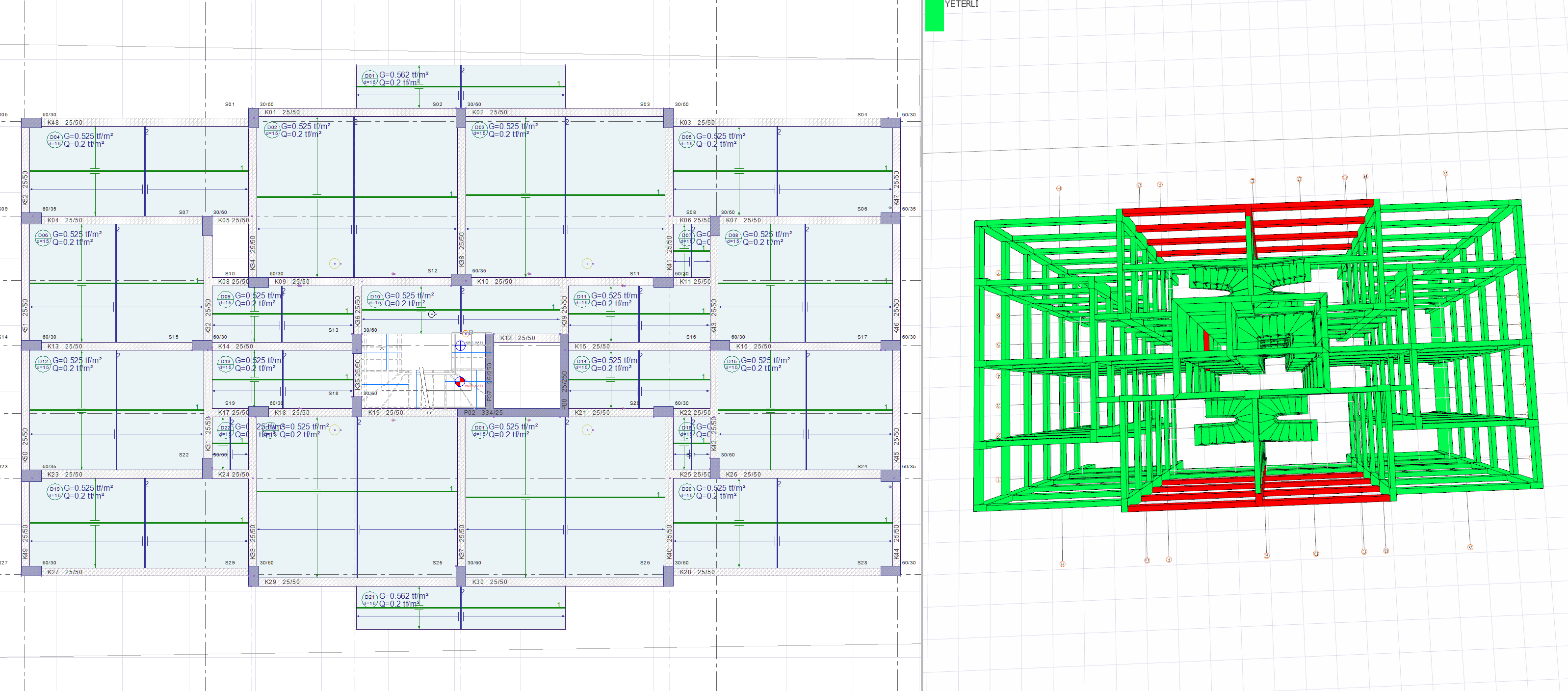Click column label S12
1568x691 pixels.
[433, 271]
